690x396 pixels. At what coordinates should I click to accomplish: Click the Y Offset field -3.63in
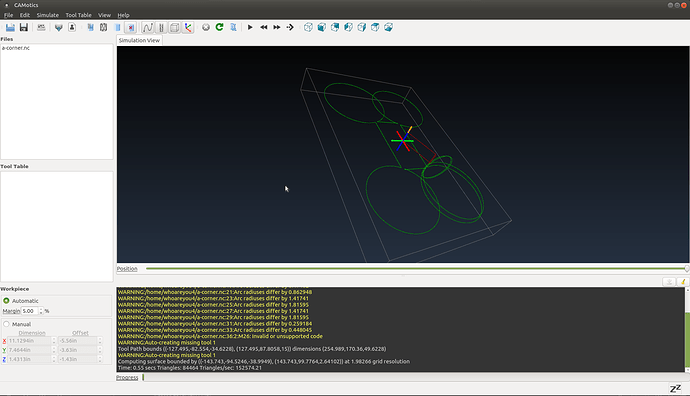tap(77, 350)
